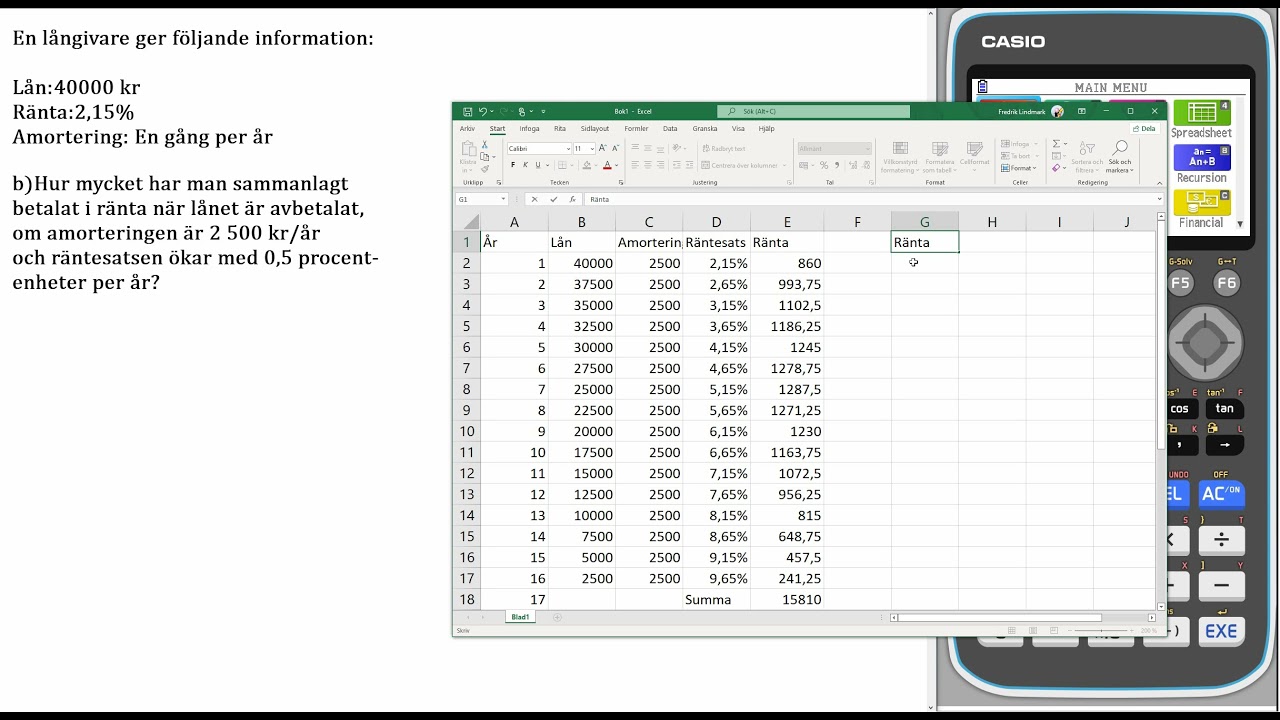Screen dimensions: 1280x720
Task: Cut selection with the scissors icon
Action: (485, 146)
